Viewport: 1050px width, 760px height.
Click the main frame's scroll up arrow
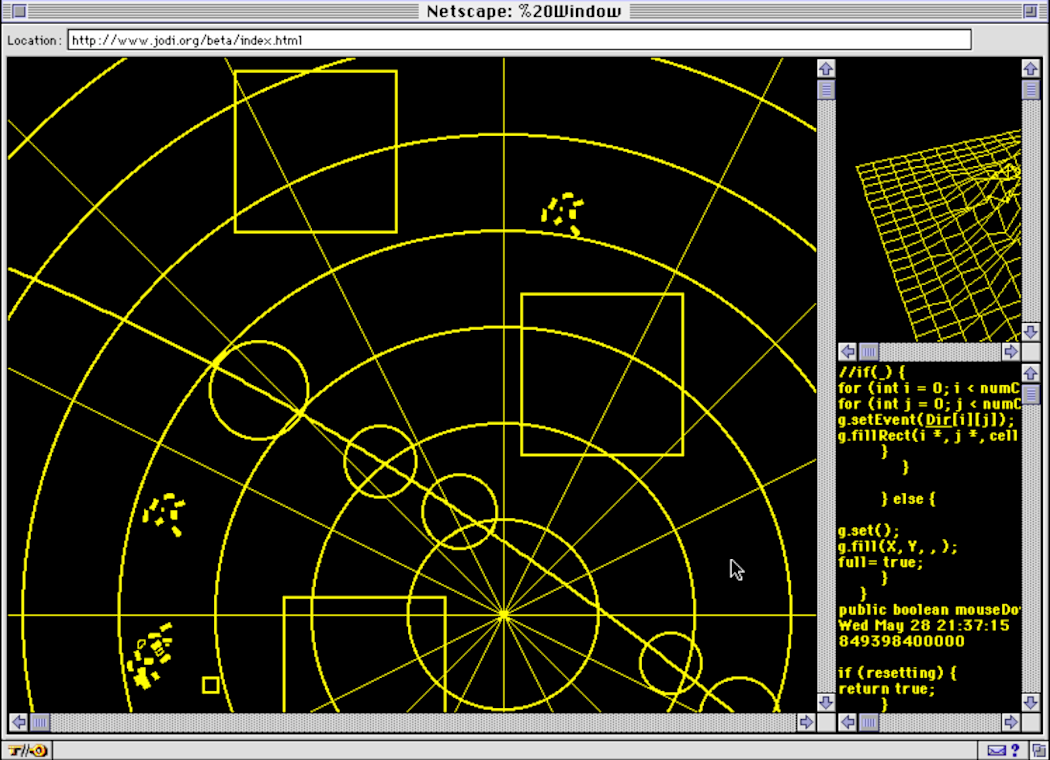pyautogui.click(x=826, y=69)
